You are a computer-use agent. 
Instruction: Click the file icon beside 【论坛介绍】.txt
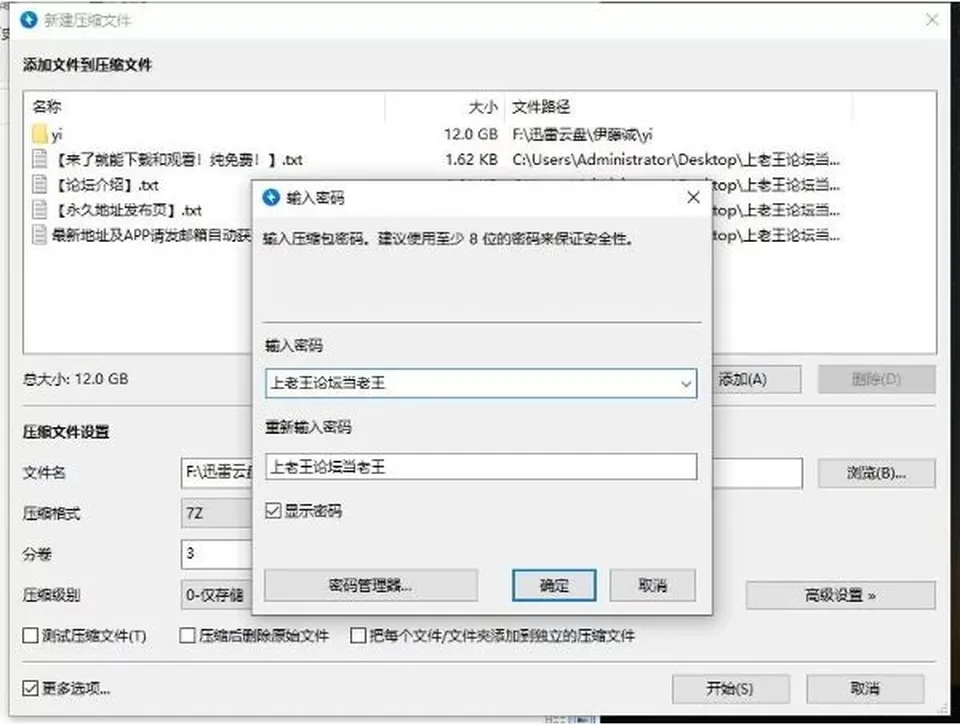40,184
